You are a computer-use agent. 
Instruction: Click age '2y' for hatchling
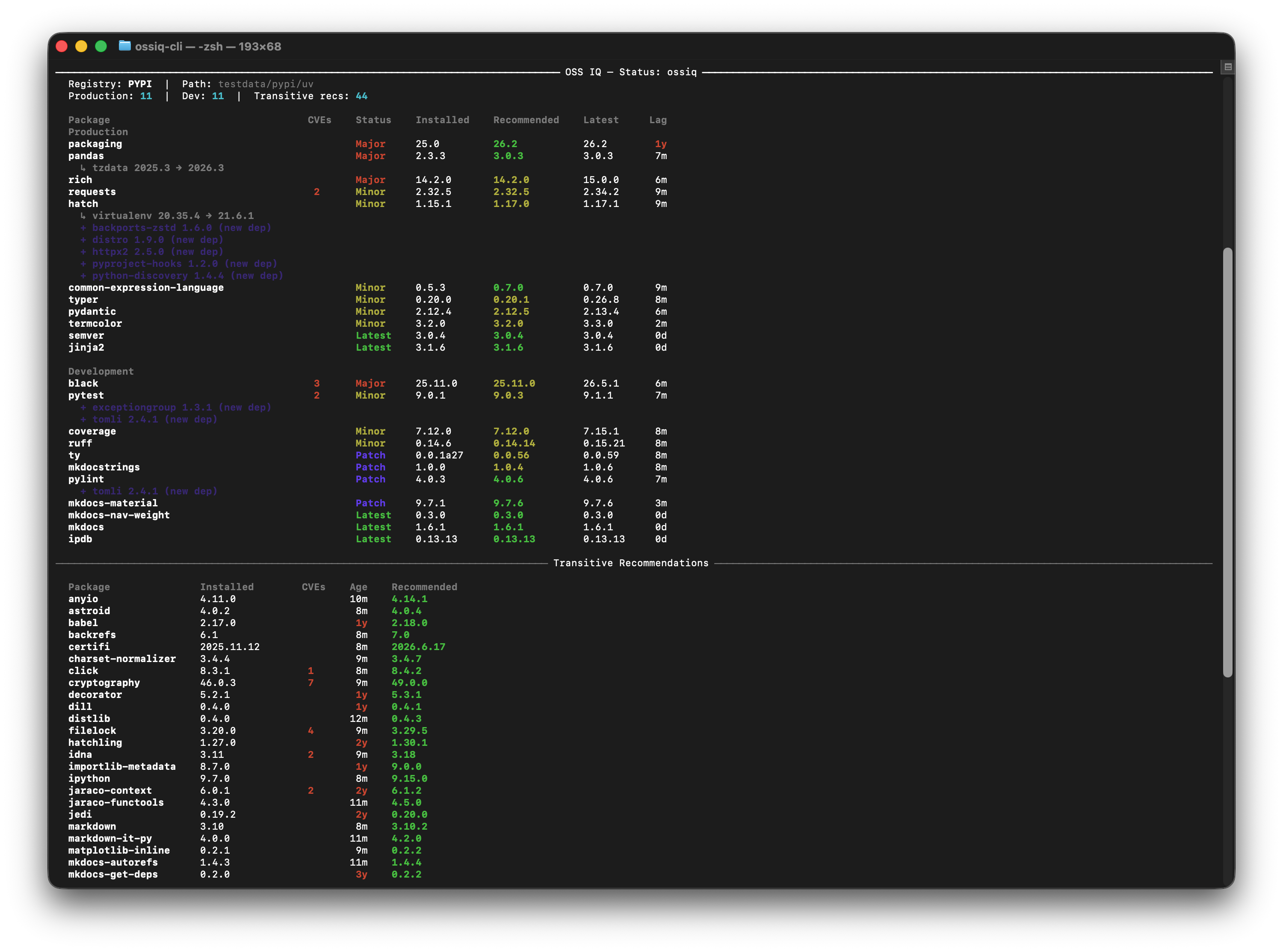[x=361, y=743]
